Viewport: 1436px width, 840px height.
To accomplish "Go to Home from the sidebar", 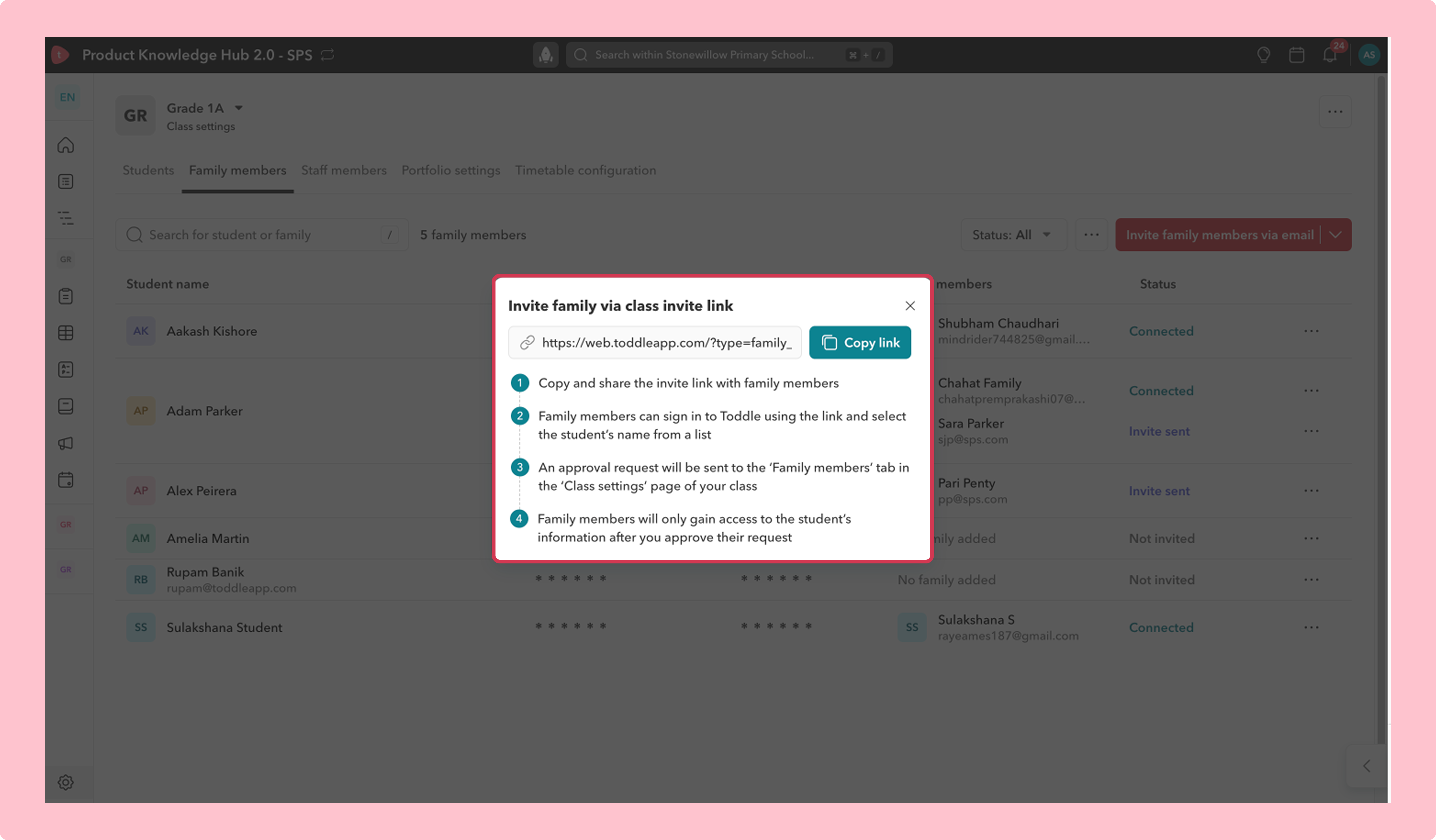I will 65,145.
